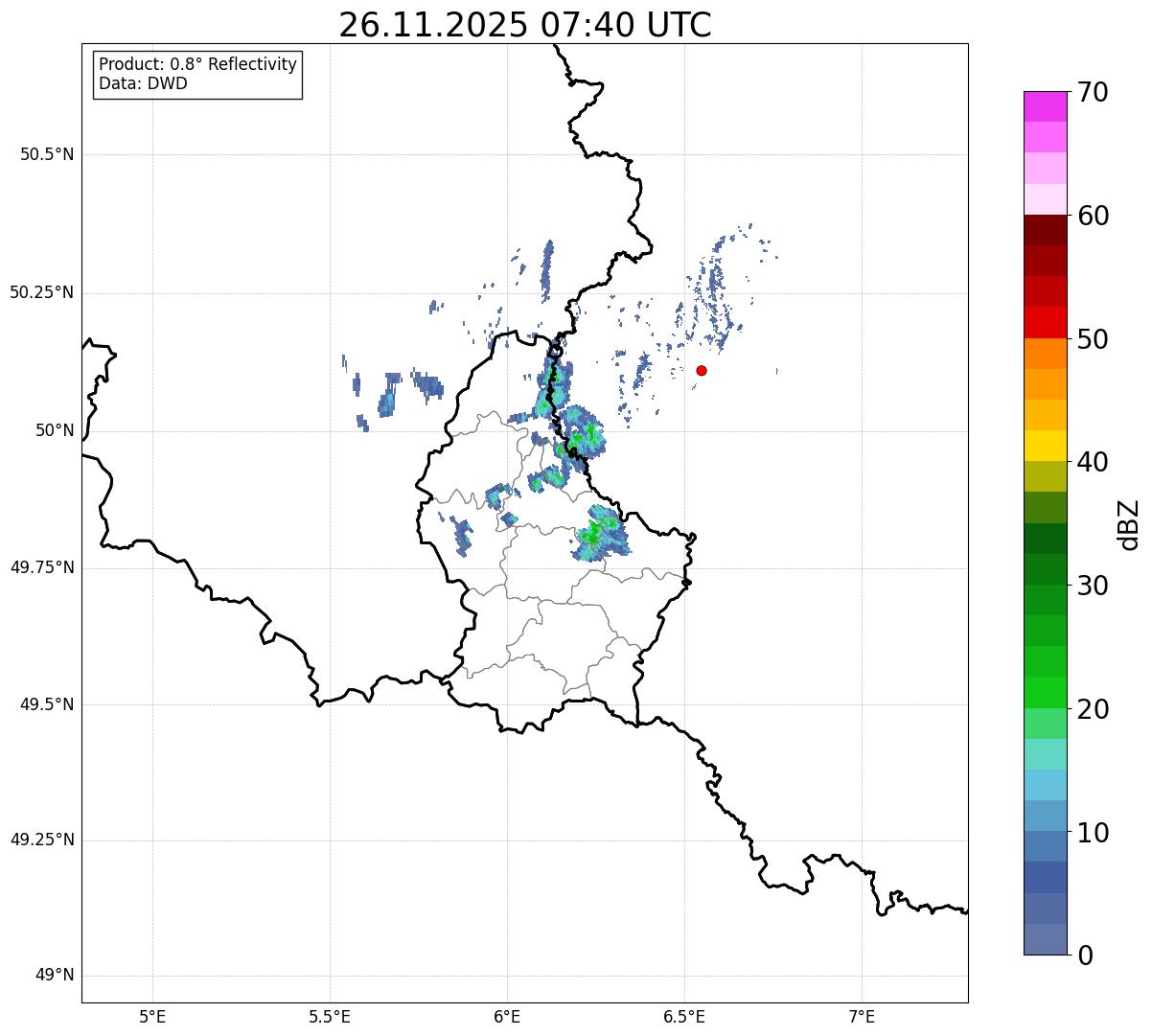Pick the dark maroon swatch just below 60 dBZ

[1045, 230]
